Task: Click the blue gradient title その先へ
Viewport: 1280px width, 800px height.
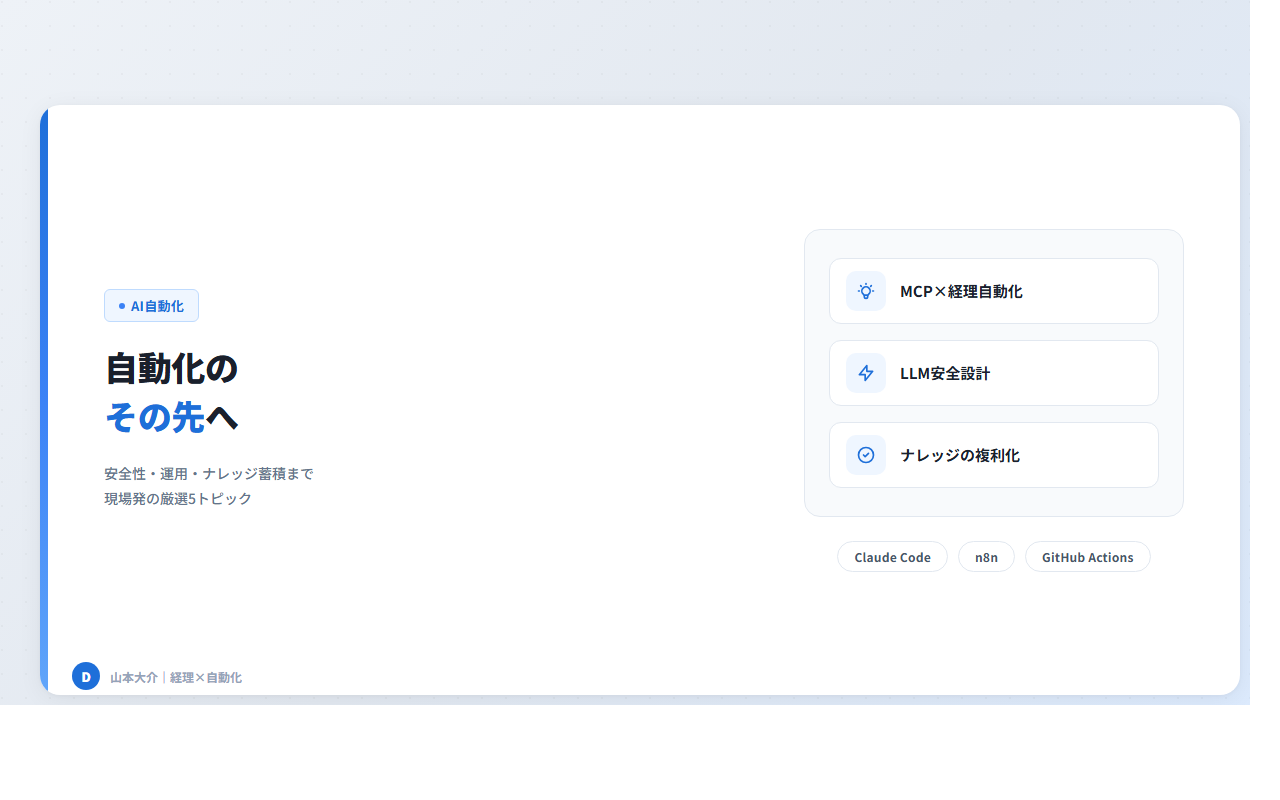Action: (171, 417)
